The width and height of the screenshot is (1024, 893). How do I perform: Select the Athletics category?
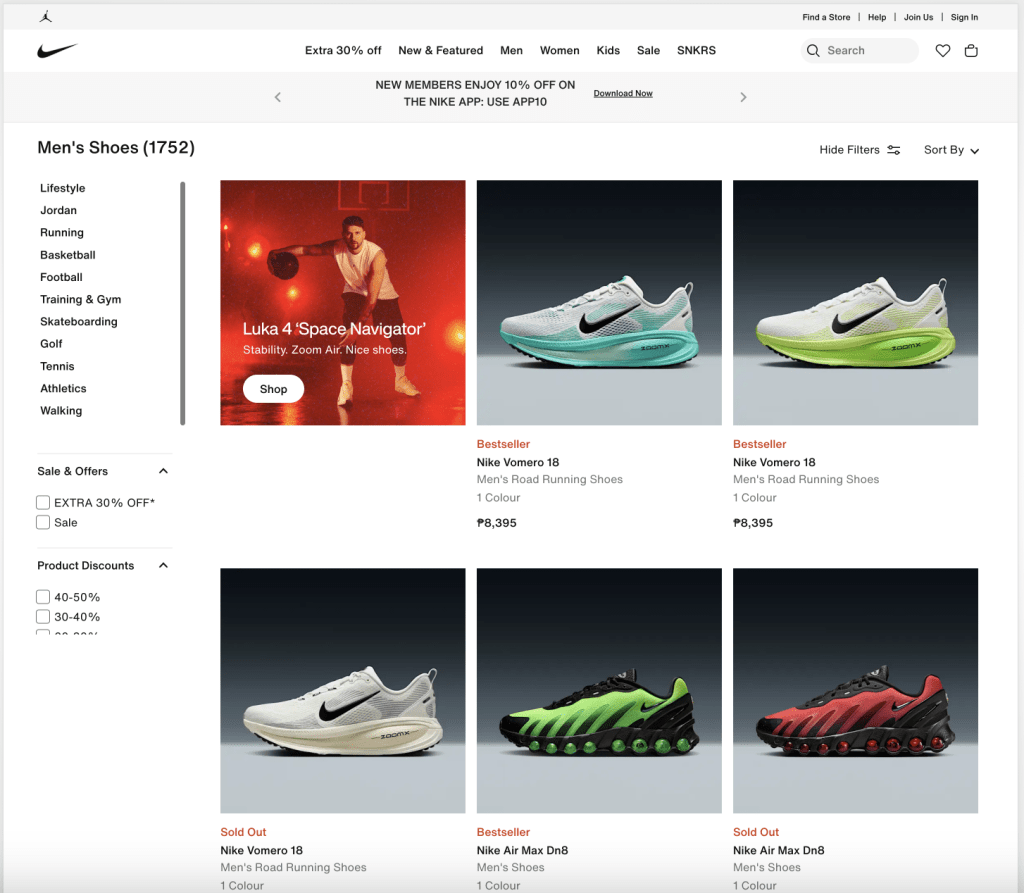(63, 388)
